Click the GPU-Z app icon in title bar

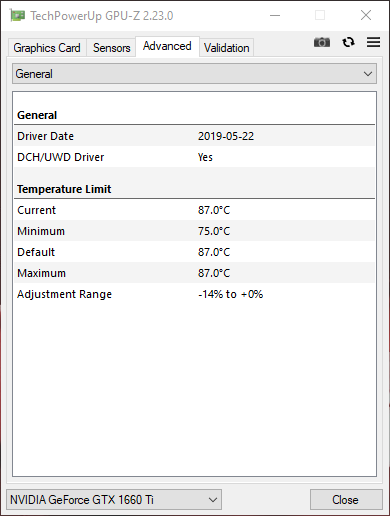coord(17,16)
